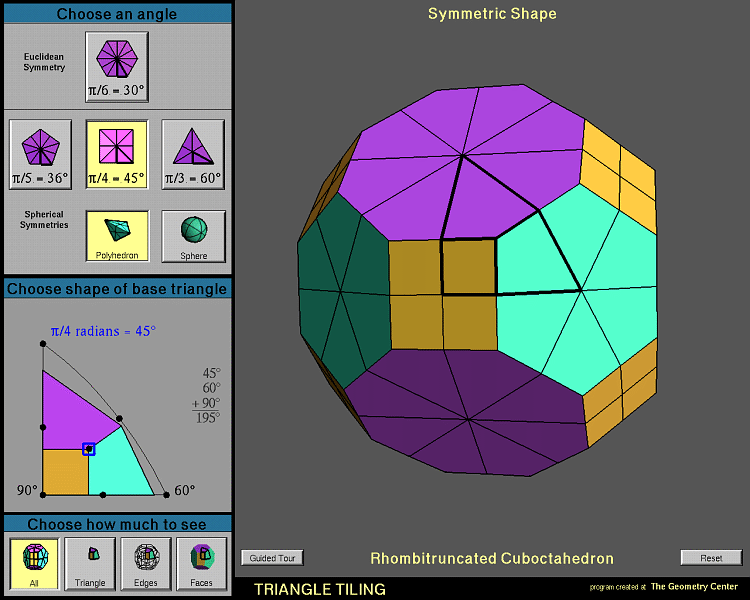Show only the base Triangle
750x600 pixels.
pos(90,564)
